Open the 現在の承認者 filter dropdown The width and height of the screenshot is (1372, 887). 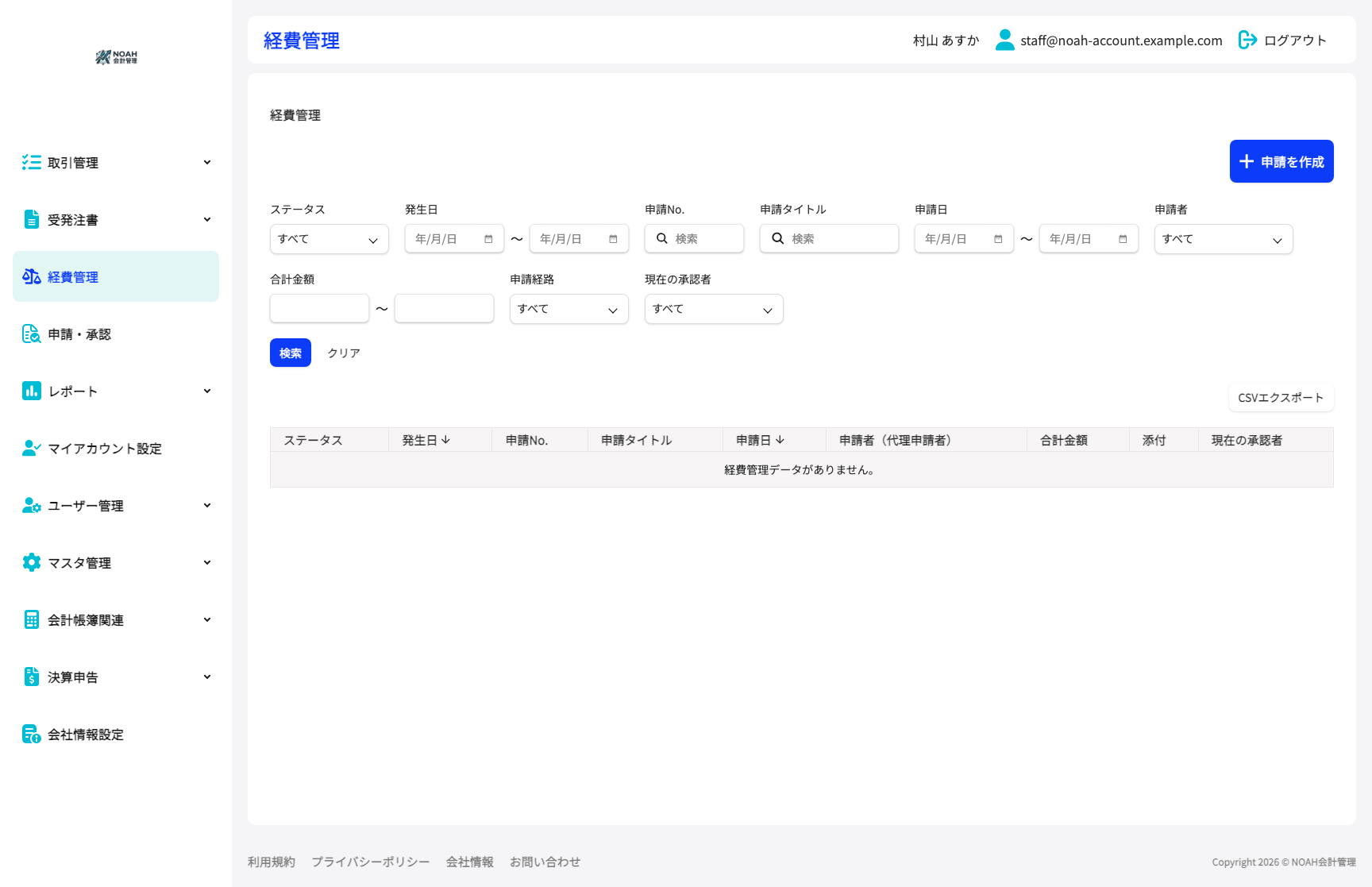coord(714,309)
